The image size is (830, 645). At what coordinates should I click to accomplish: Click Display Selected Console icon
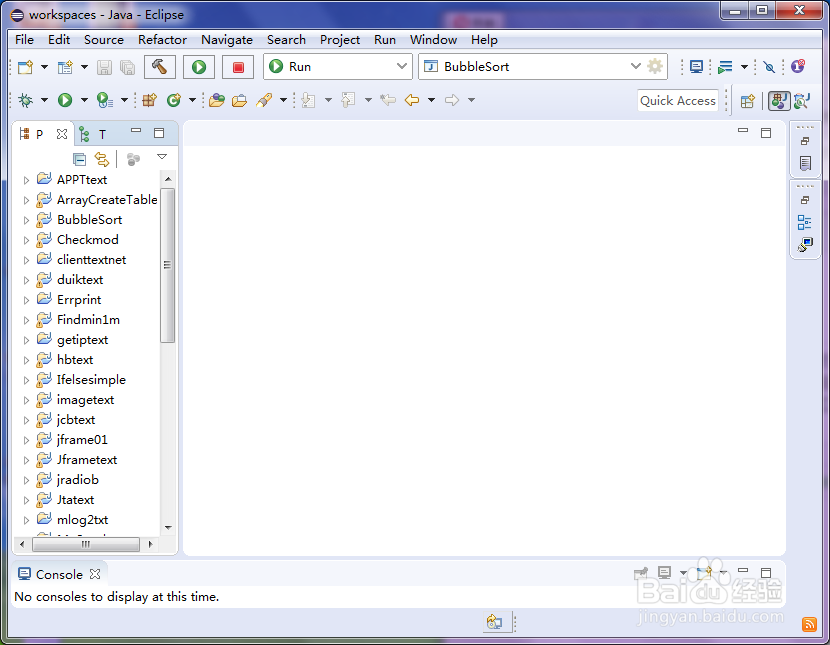coord(664,573)
